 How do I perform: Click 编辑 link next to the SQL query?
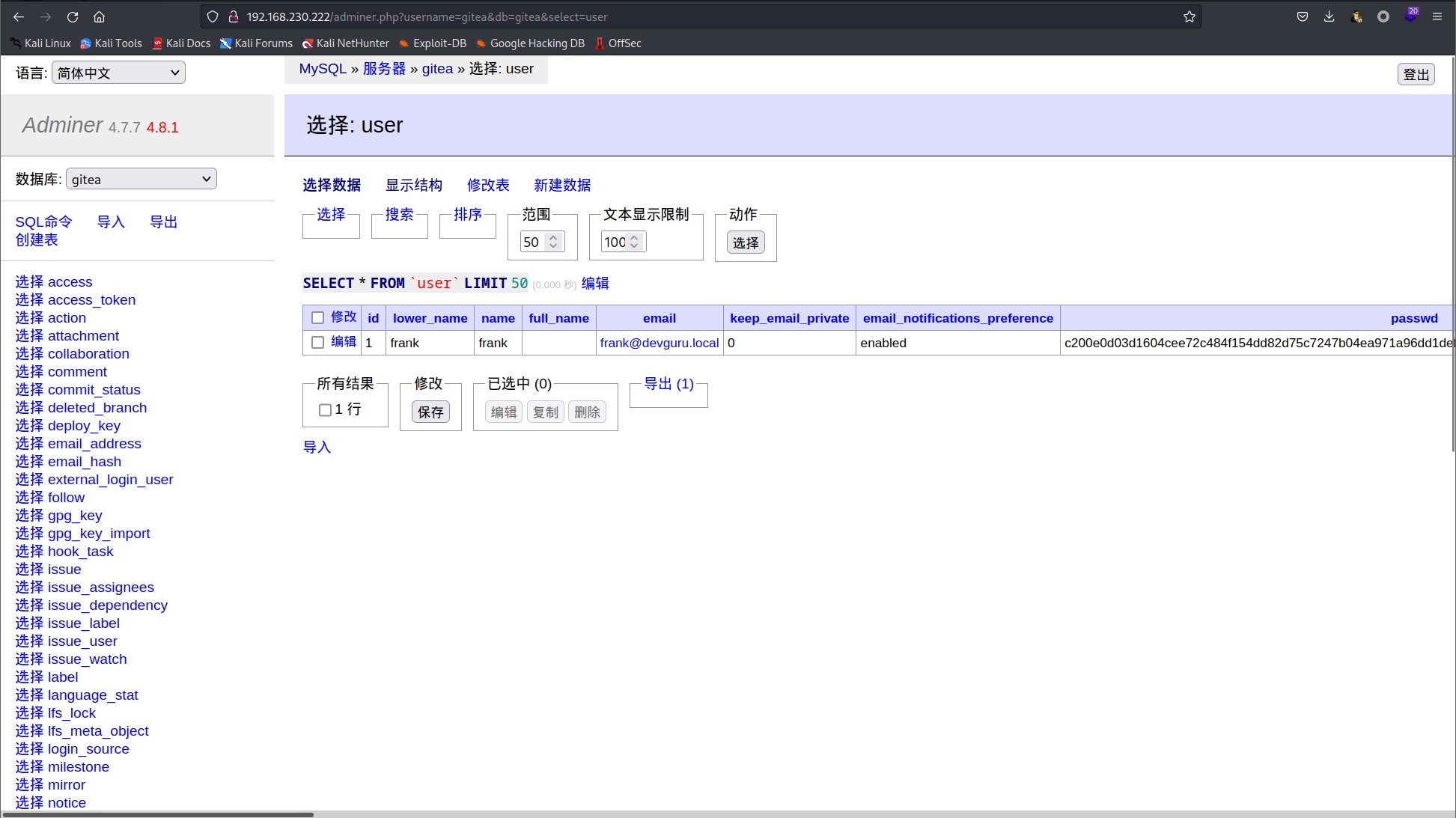(595, 283)
